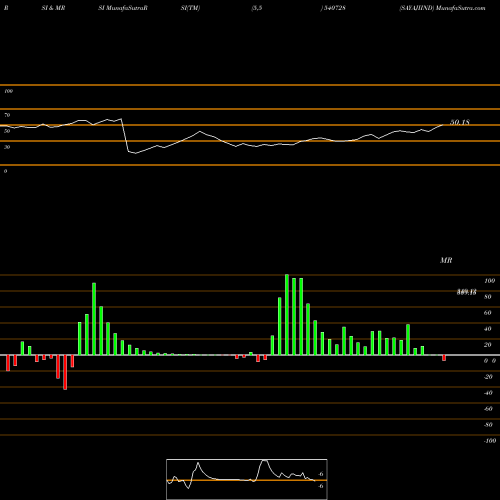Click the RSI axis label 0 on left
This screenshot has height=500, width=500.
pyautogui.click(x=5, y=171)
